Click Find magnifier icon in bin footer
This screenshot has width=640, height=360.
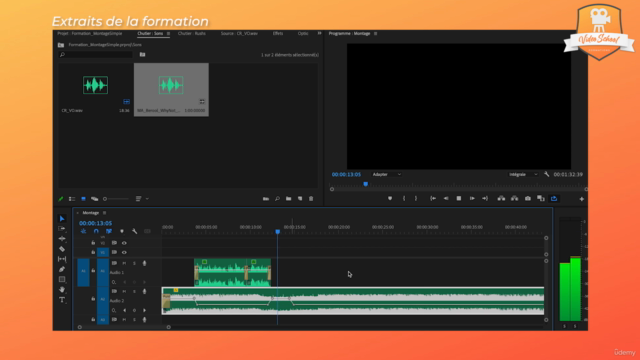277,199
